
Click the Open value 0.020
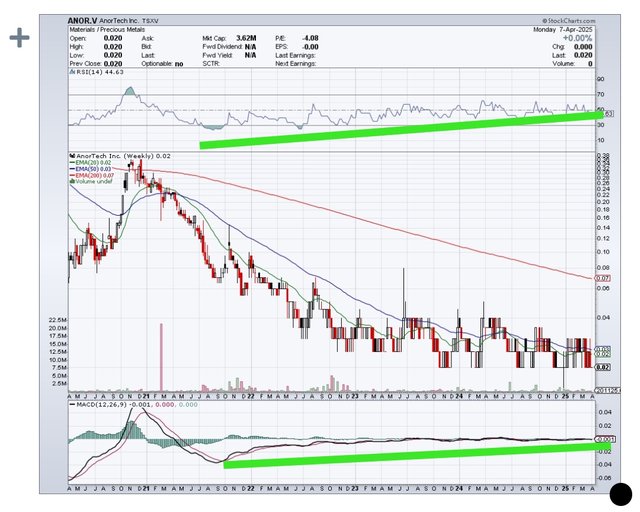coord(113,38)
